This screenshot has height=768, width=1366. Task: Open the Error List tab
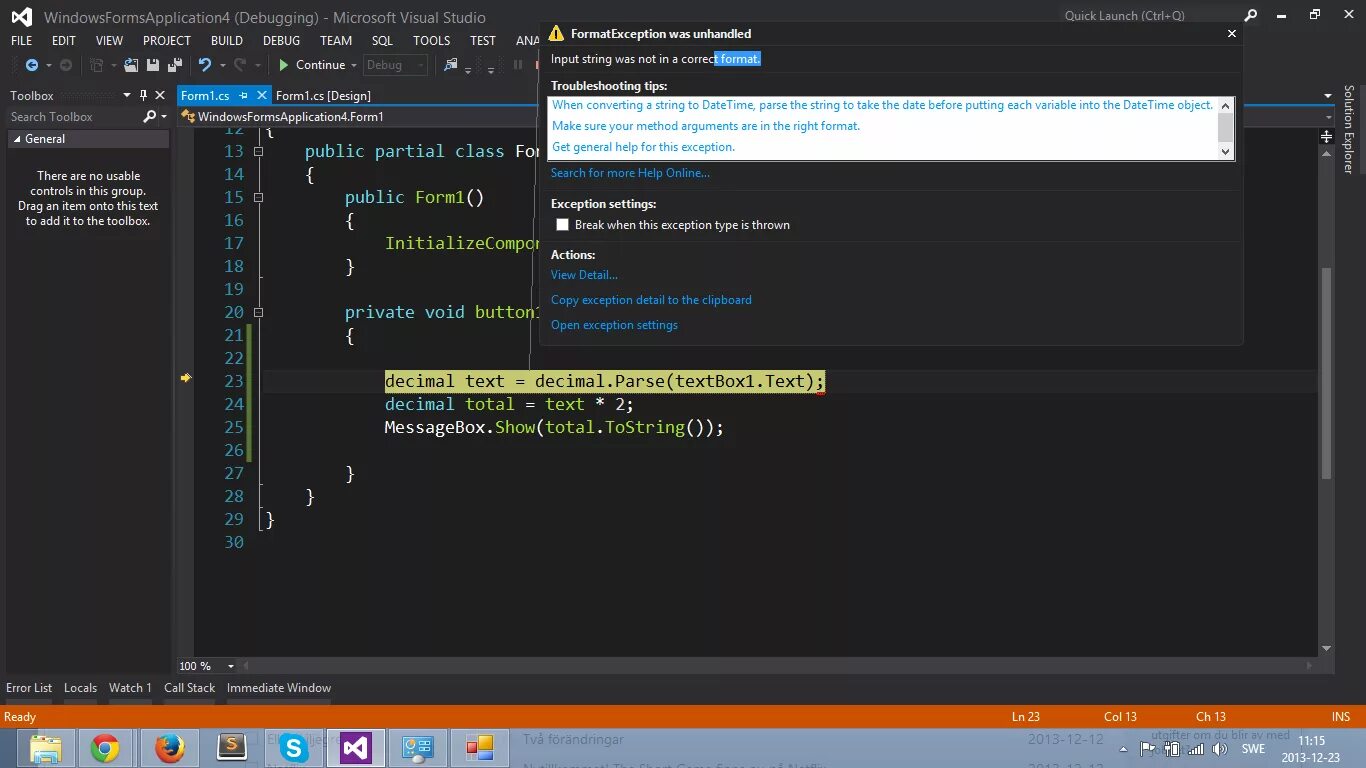(x=29, y=688)
